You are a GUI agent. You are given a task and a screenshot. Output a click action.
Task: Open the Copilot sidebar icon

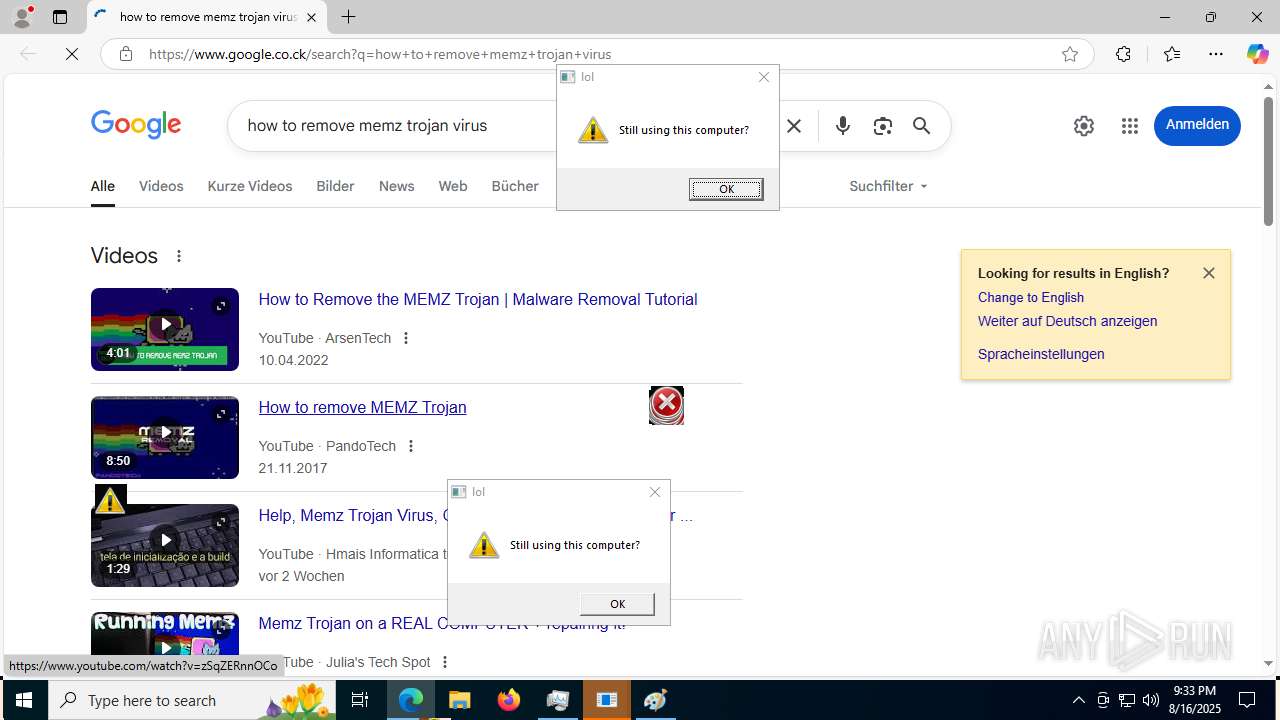point(1257,54)
